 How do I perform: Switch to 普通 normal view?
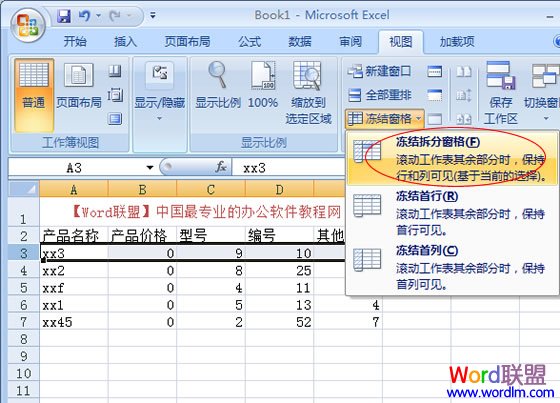(34, 95)
